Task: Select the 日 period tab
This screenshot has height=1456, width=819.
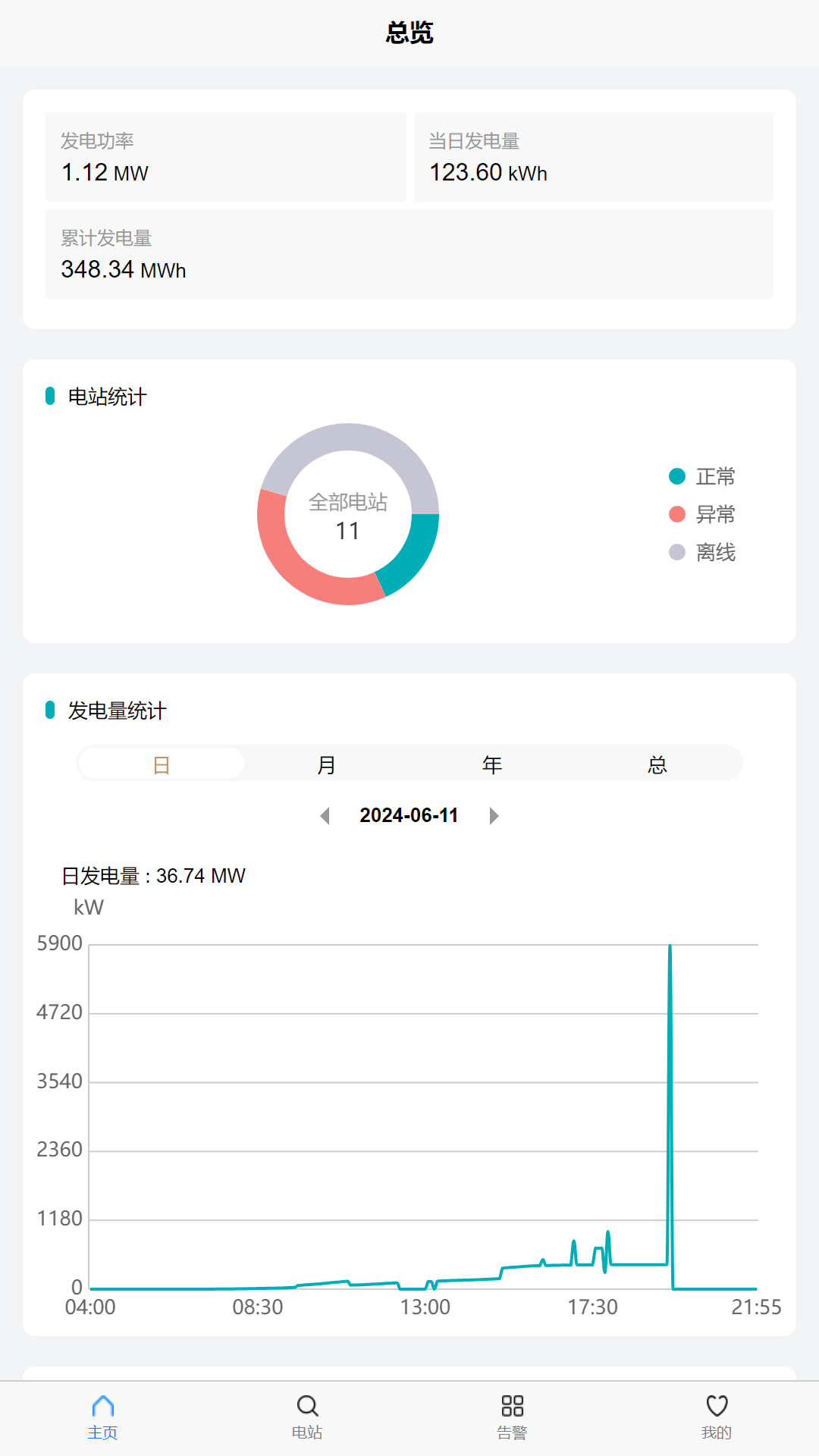Action: 161,764
